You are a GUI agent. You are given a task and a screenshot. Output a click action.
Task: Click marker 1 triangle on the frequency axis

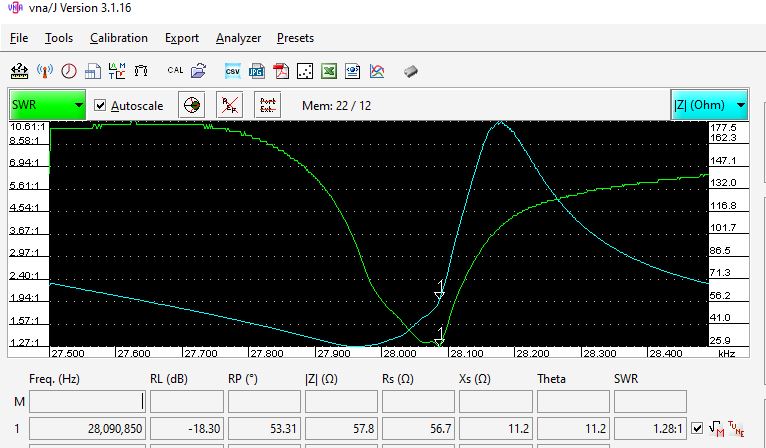pyautogui.click(x=439, y=340)
